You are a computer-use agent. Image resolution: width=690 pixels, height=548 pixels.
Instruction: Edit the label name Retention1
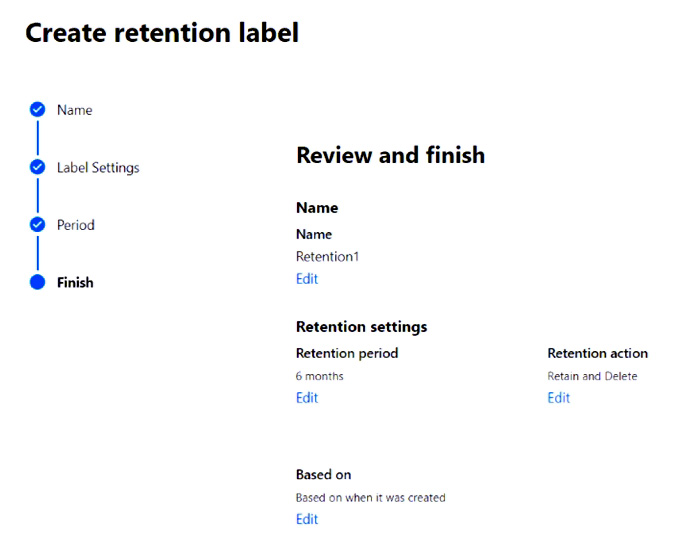pos(307,279)
